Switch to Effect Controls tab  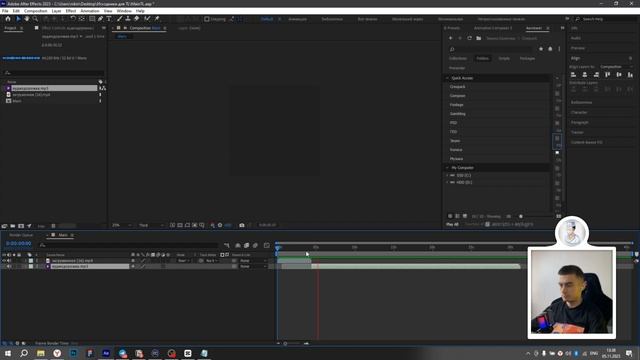pos(68,28)
